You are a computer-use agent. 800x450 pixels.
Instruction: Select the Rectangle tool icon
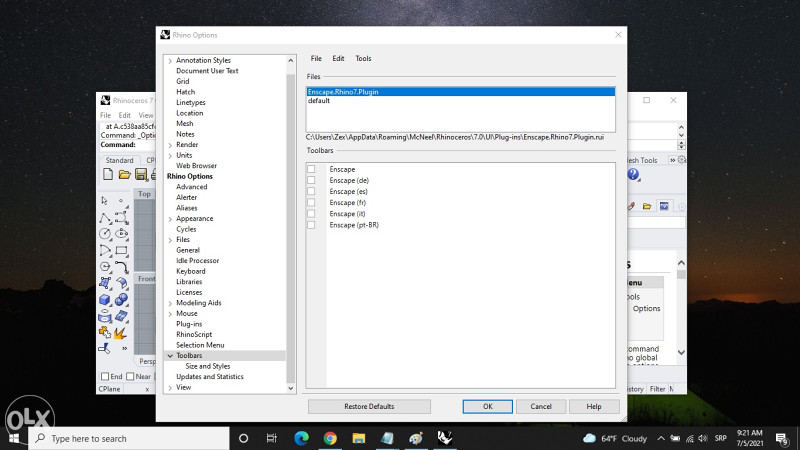point(121,251)
